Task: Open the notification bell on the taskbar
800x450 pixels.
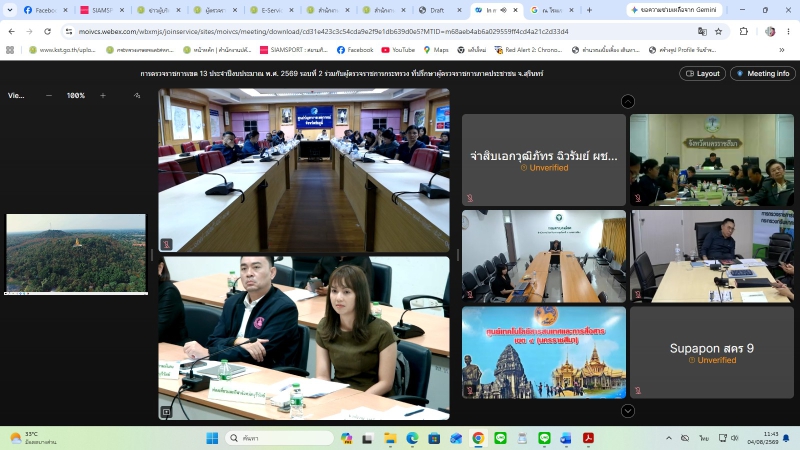Action: [786, 438]
